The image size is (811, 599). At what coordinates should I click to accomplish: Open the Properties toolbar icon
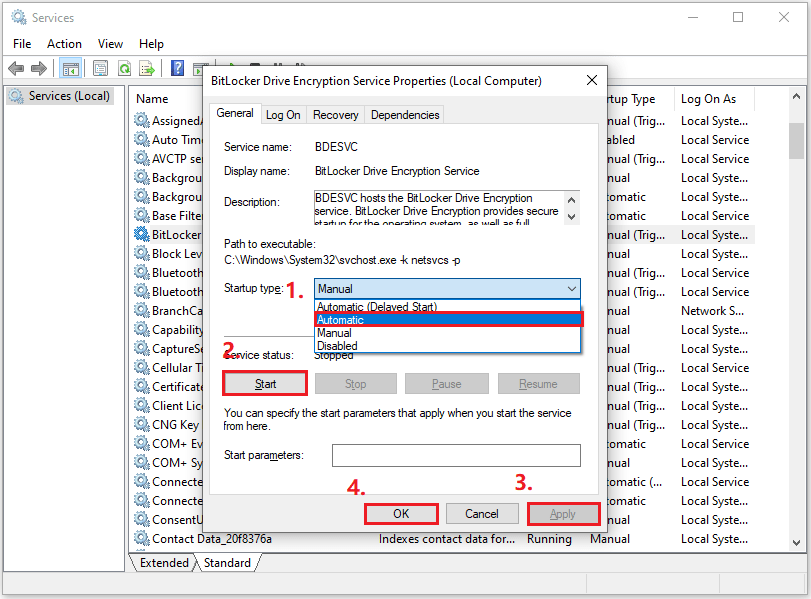point(100,68)
